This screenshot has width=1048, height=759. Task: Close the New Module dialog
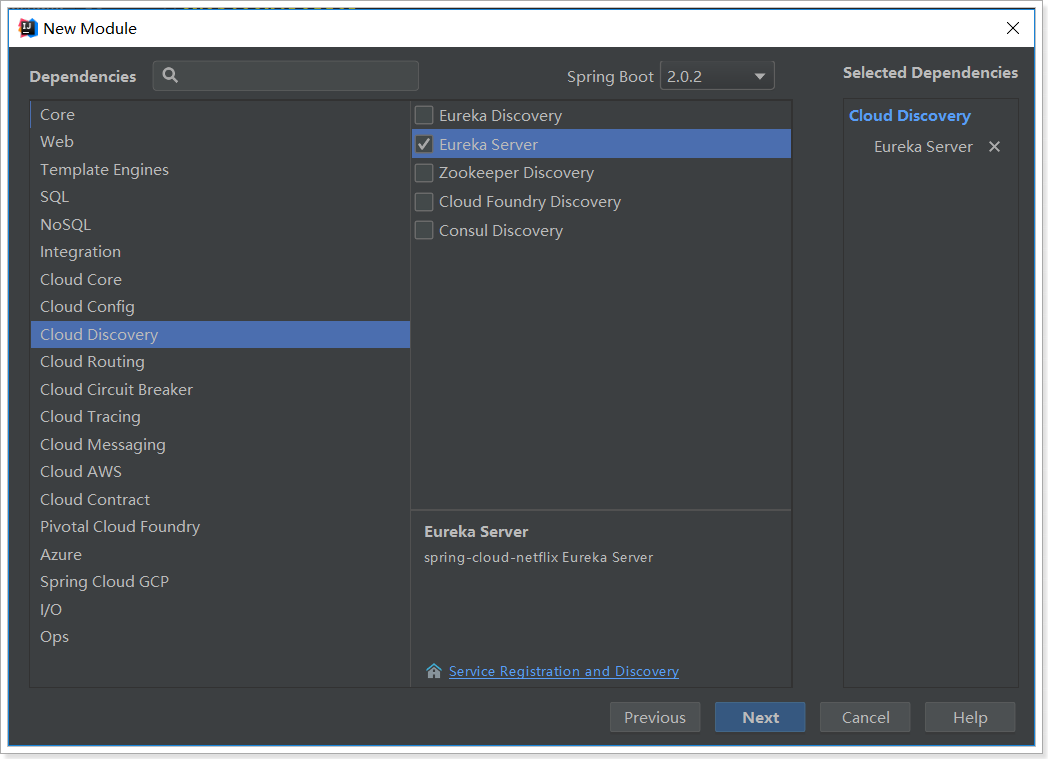pyautogui.click(x=1013, y=28)
